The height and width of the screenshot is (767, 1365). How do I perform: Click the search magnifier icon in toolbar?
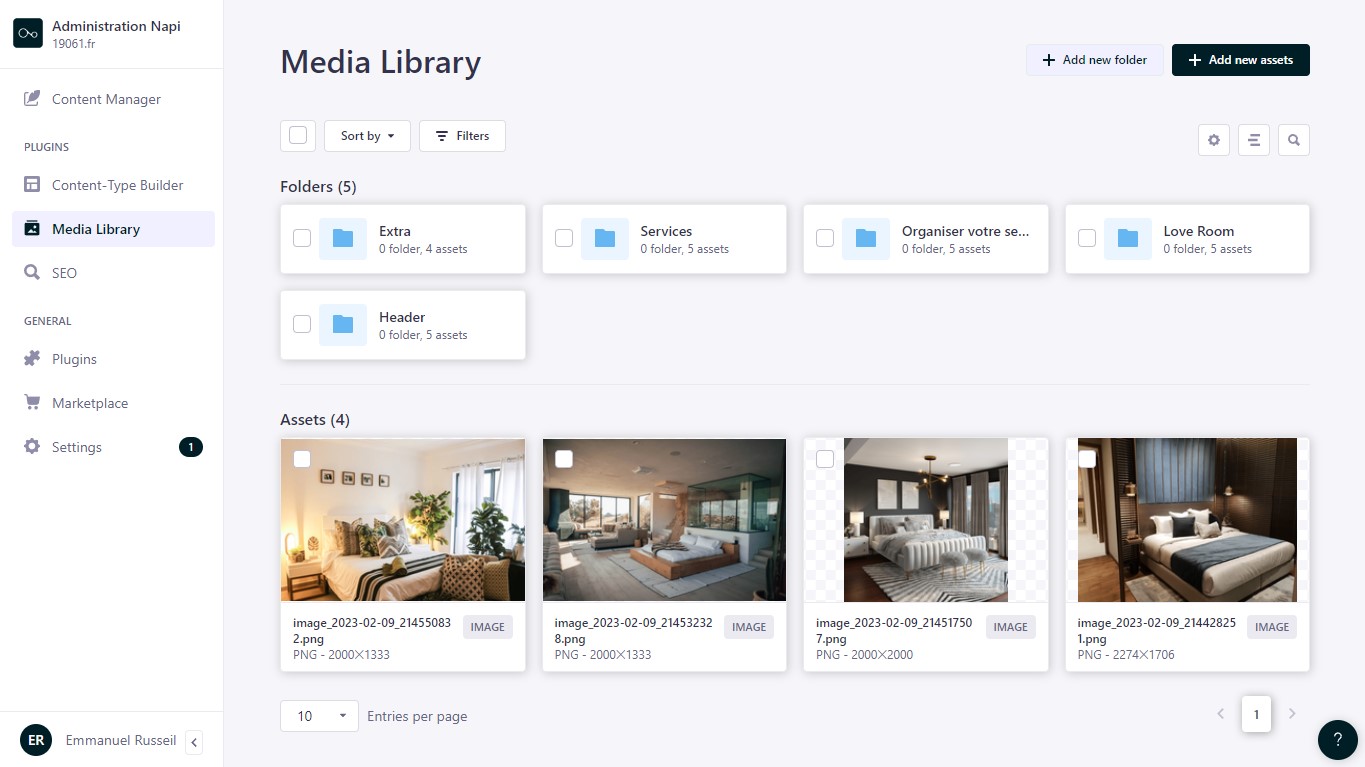tap(1294, 140)
